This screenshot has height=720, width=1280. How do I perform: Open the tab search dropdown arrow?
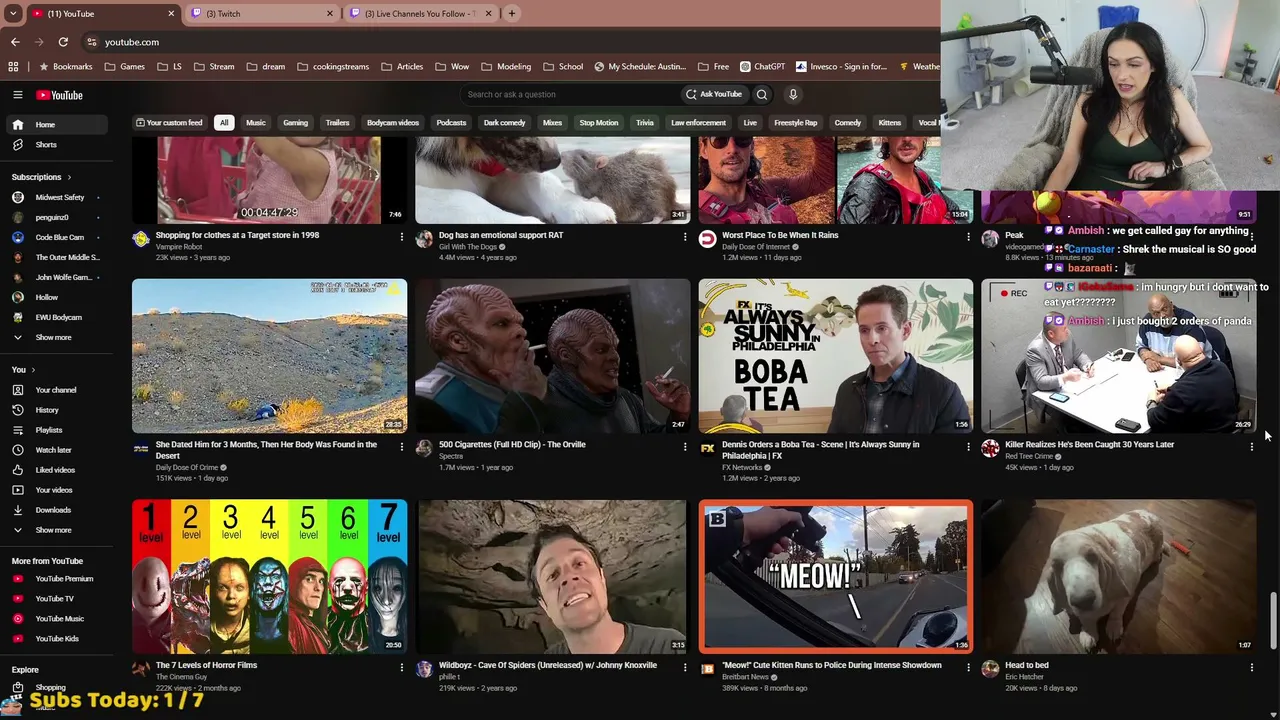click(13, 14)
